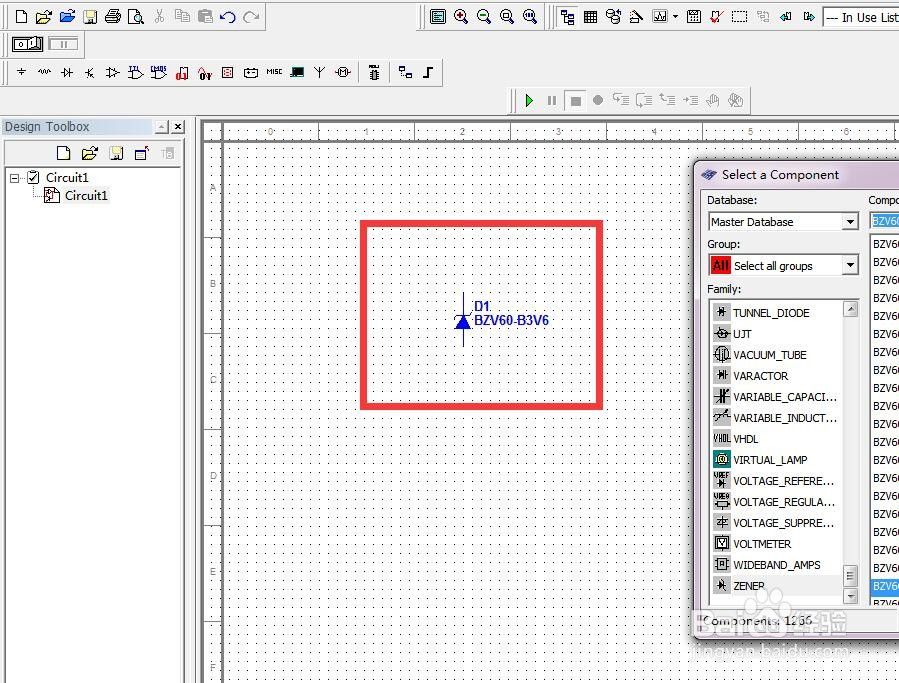899x683 pixels.
Task: Capture screen area tool
Action: (740, 17)
